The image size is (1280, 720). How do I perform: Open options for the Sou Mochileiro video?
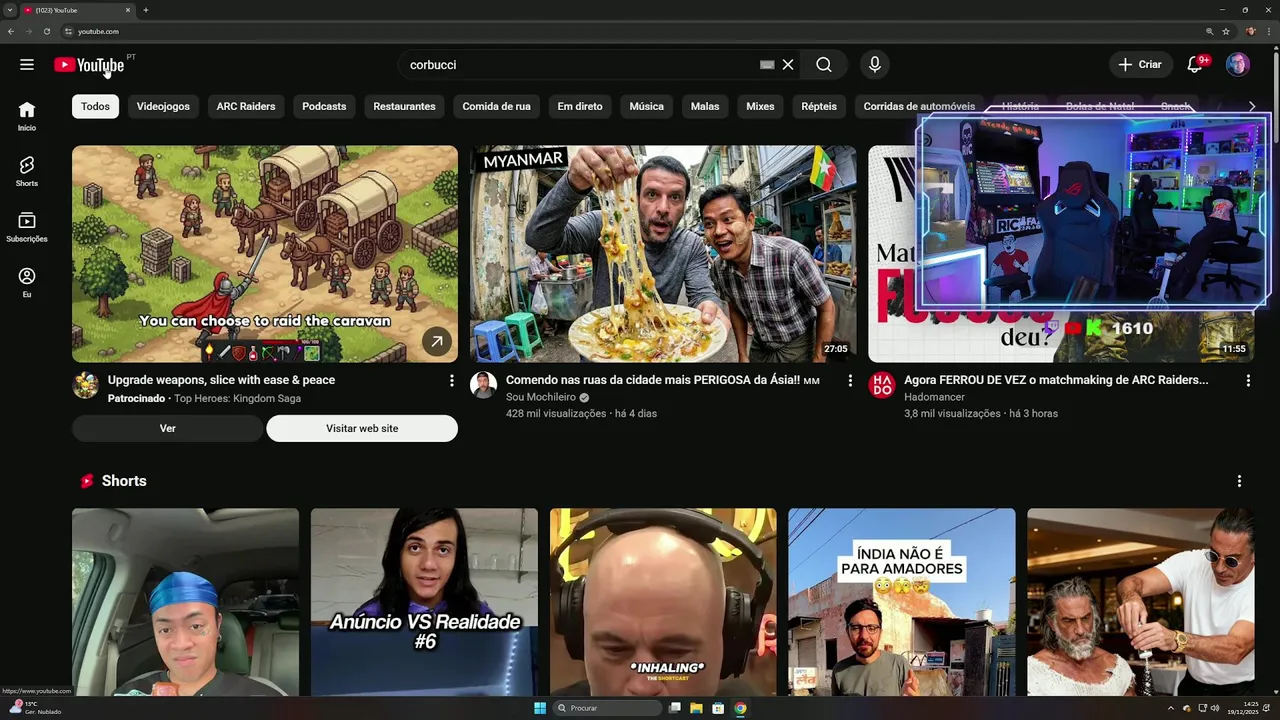[850, 381]
